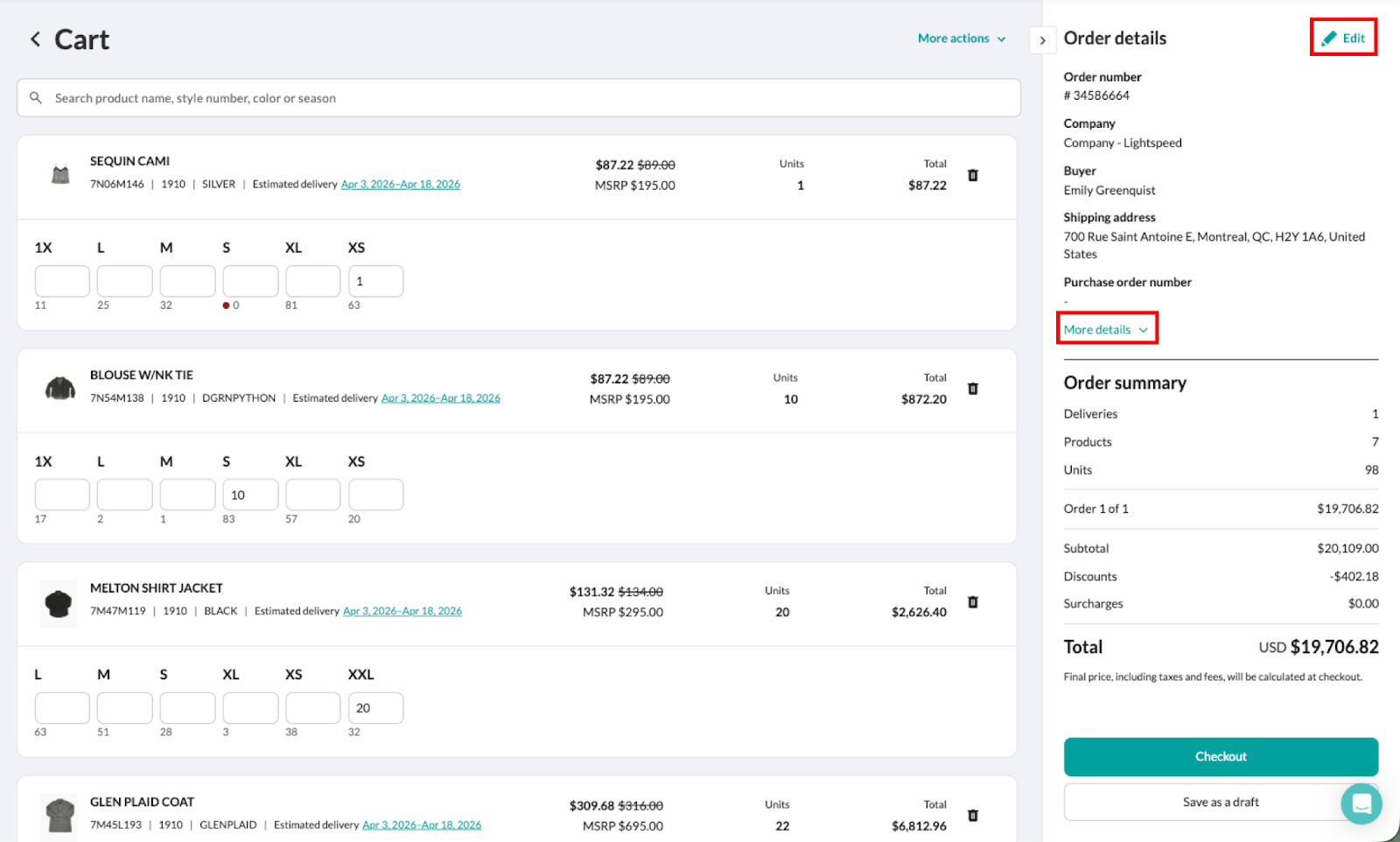1400x842 pixels.
Task: Save the order as a draft
Action: click(x=1220, y=801)
